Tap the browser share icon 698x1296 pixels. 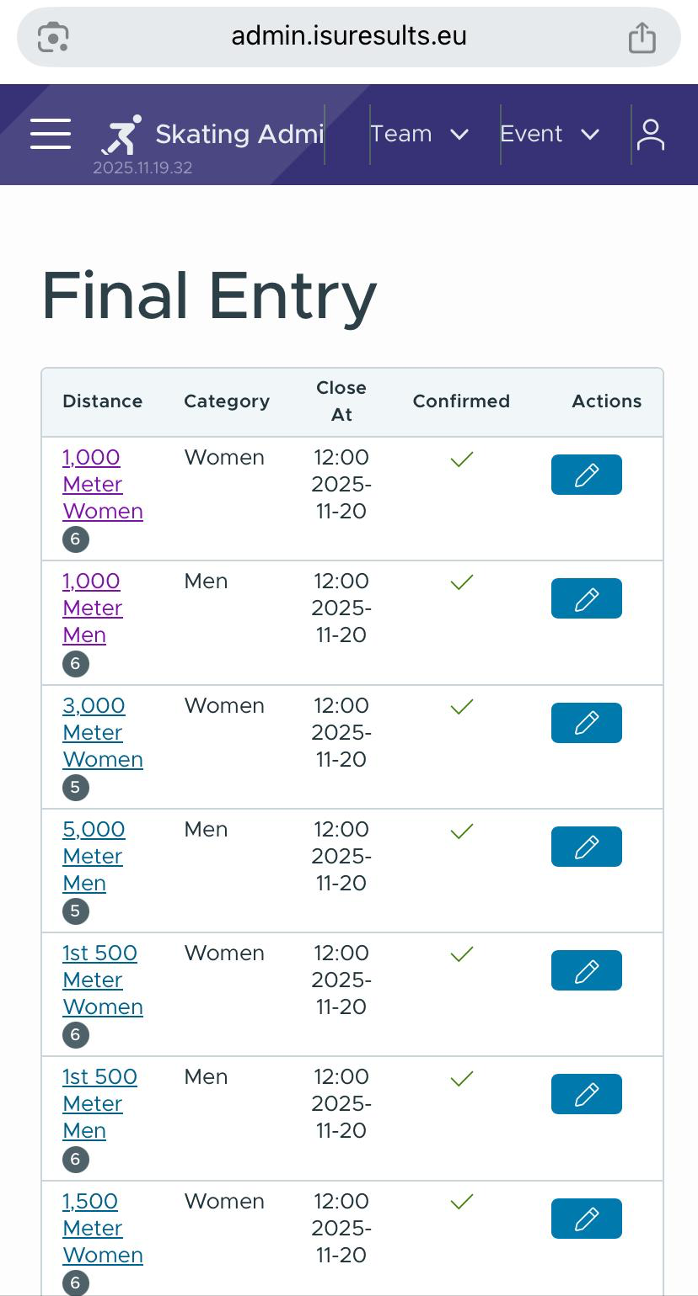click(x=642, y=38)
